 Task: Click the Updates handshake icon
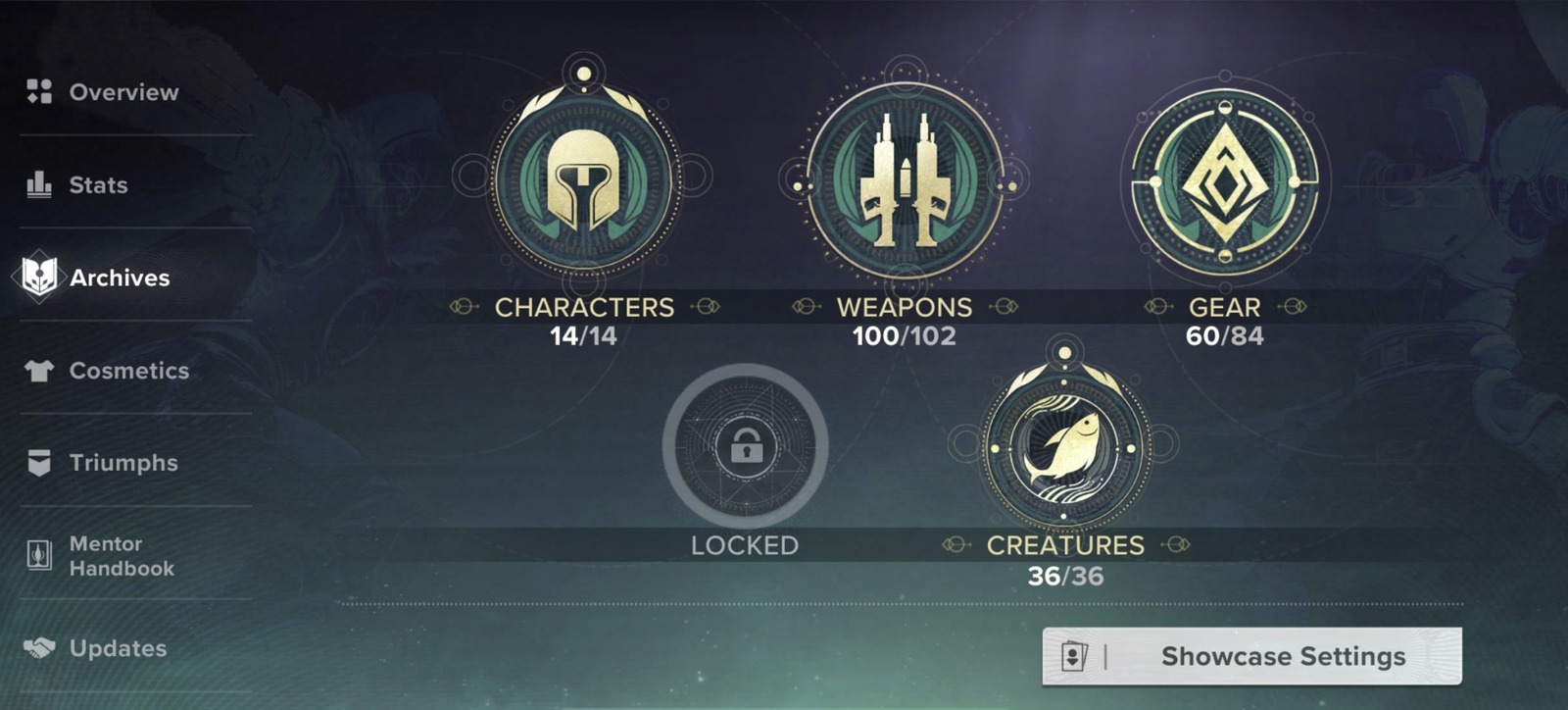[39, 648]
